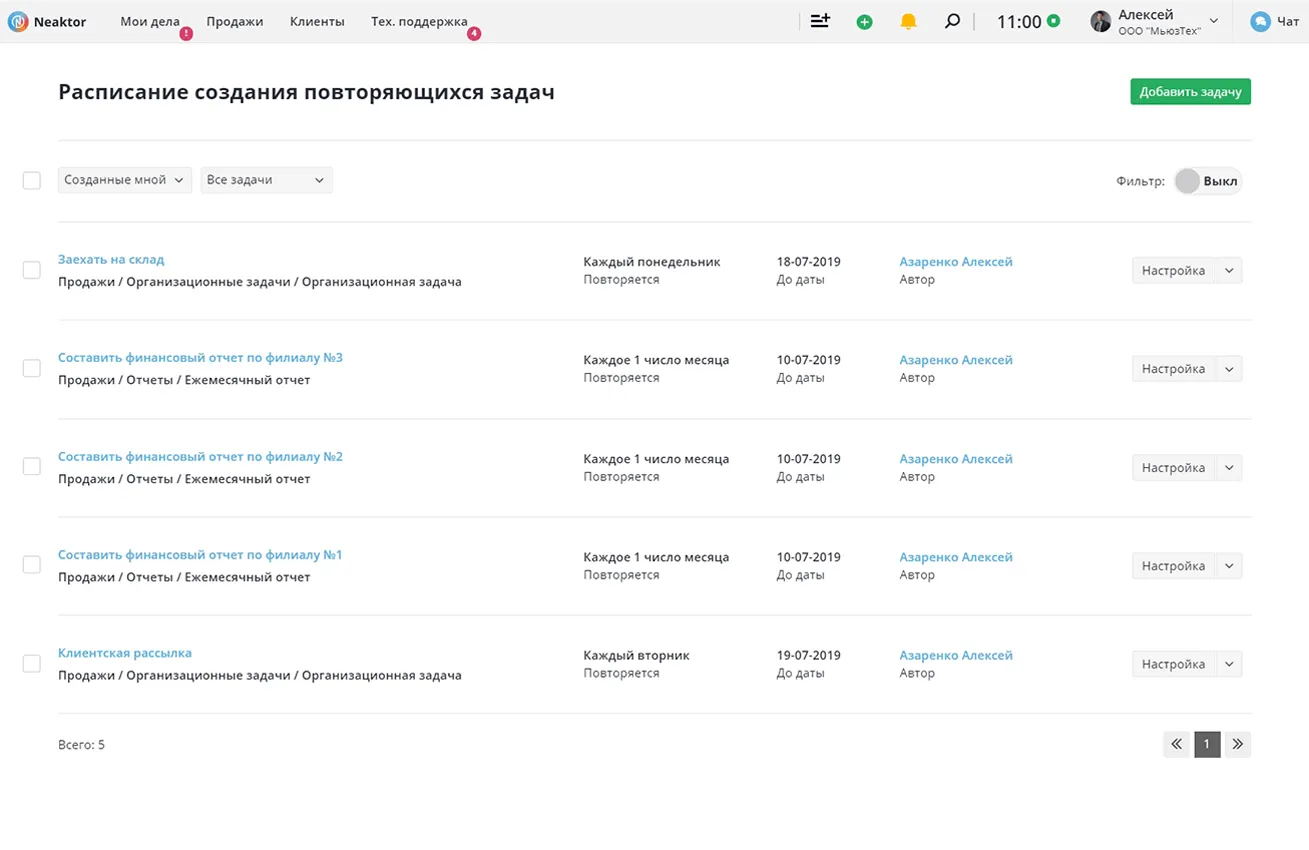Switch to Тех. поддержка section
This screenshot has height=850, width=1309.
coord(419,21)
